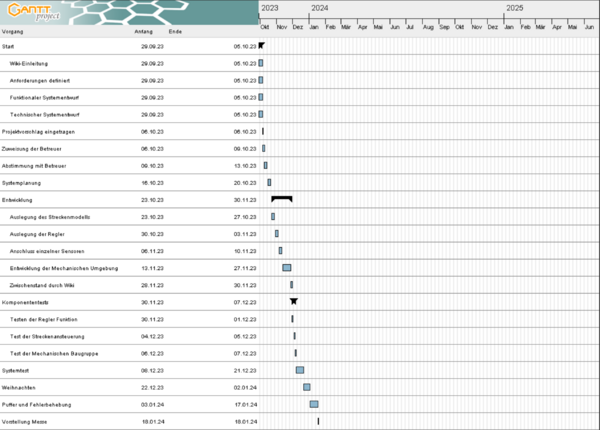Click the 2025 year label in timeline
The height and width of the screenshot is (430, 600).
(x=514, y=8)
